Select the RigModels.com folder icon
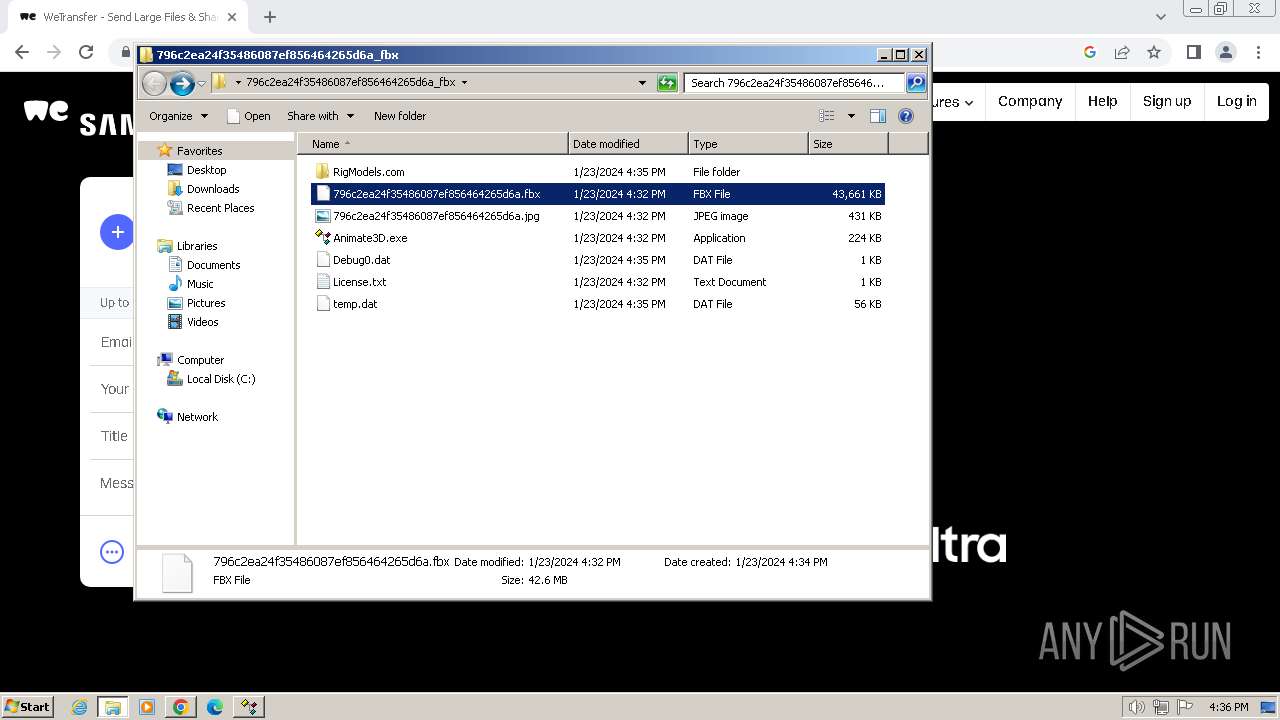Screen dimensions: 1280x720 click(x=322, y=172)
